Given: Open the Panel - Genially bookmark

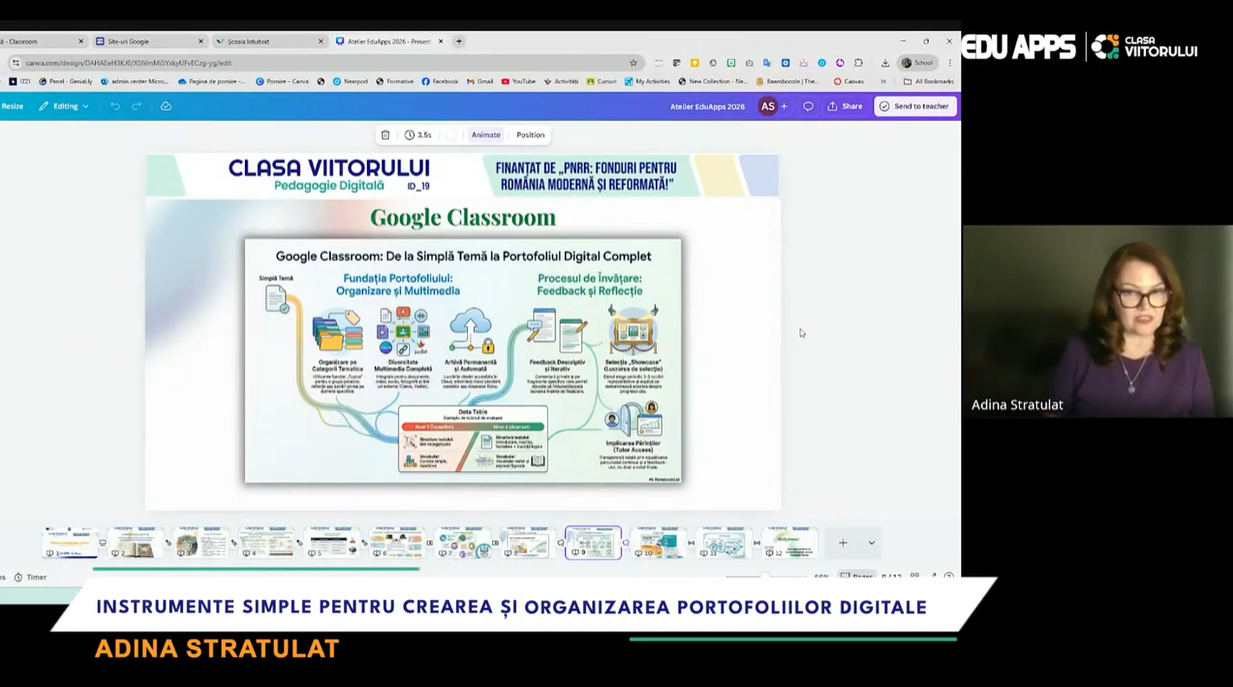Looking at the screenshot, I should pyautogui.click(x=66, y=82).
